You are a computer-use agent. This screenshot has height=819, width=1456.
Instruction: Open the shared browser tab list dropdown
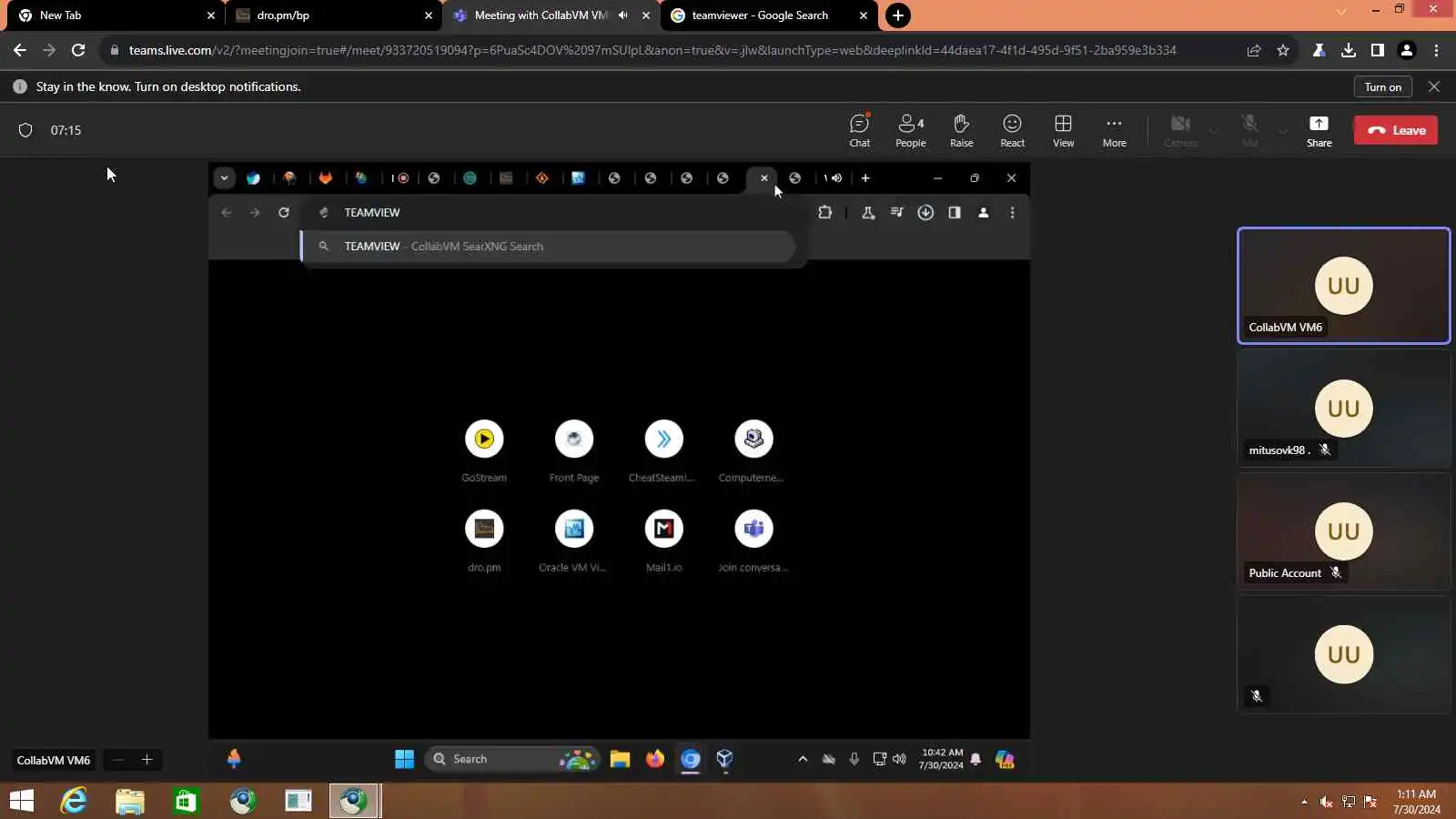(224, 178)
